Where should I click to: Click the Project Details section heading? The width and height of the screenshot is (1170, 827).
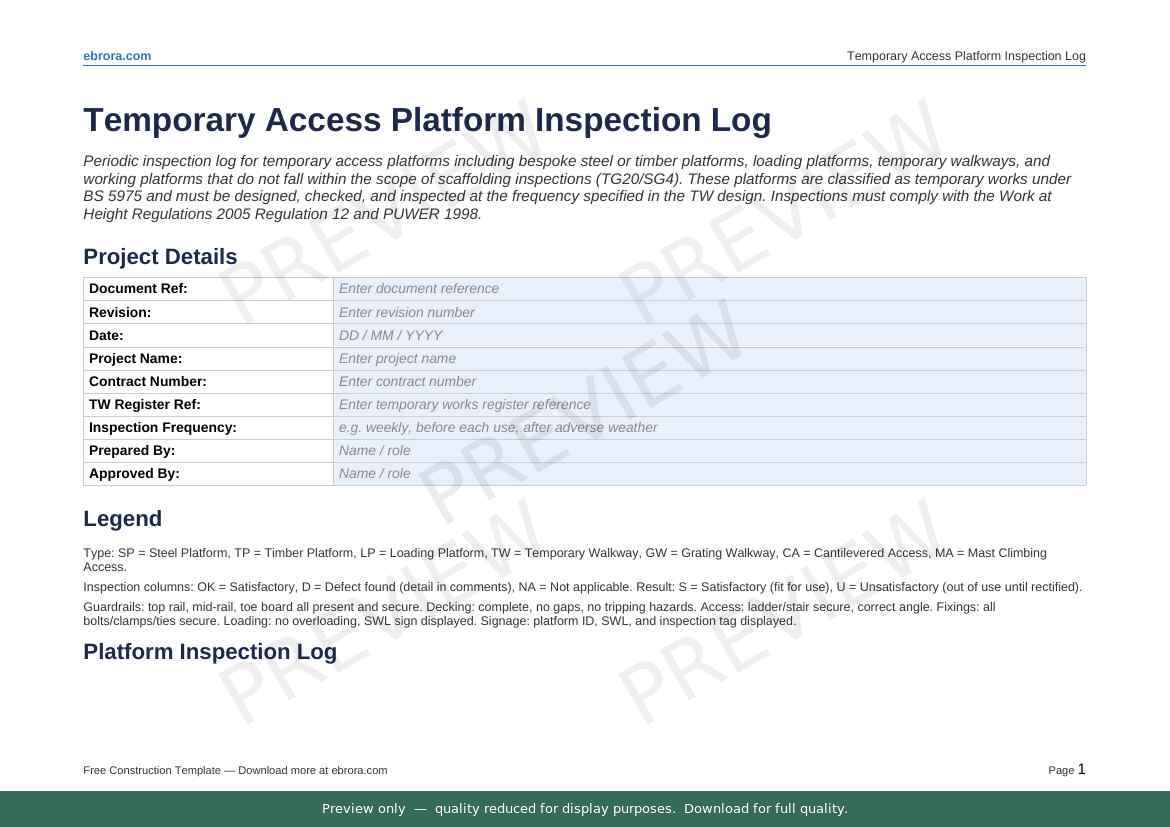pos(160,257)
